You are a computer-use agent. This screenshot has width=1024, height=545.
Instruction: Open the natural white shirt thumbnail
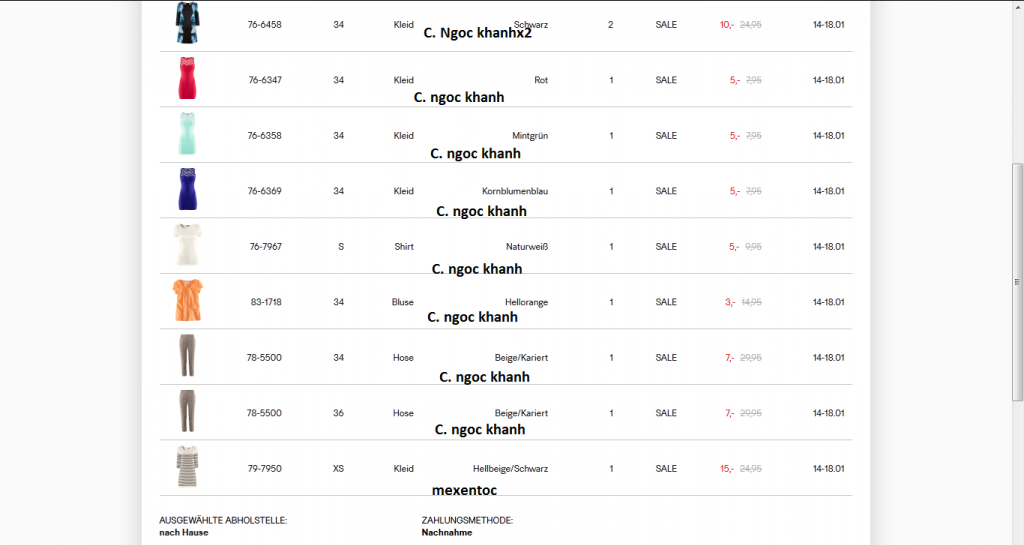point(187,245)
